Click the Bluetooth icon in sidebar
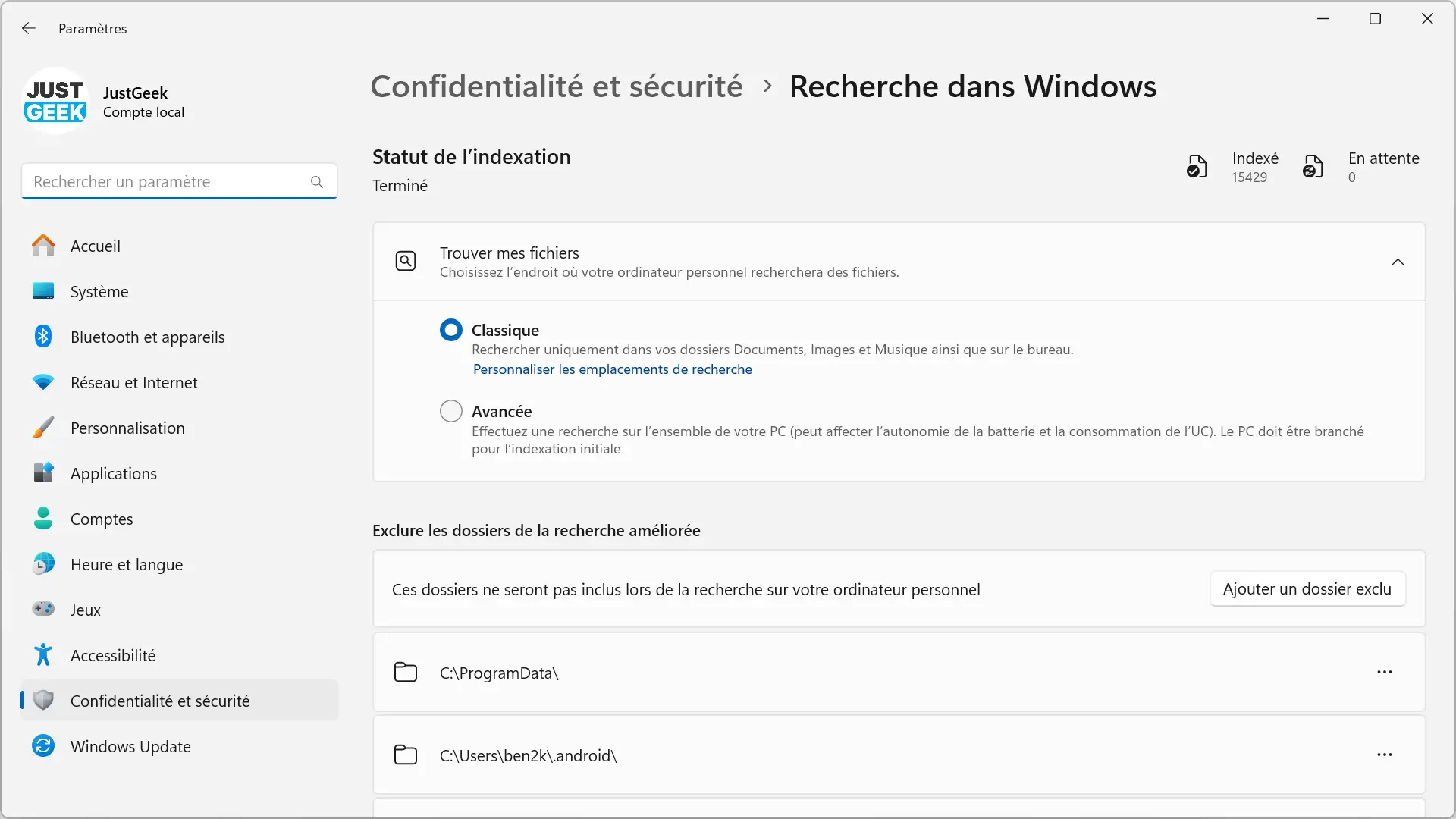The height and width of the screenshot is (819, 1456). [x=43, y=337]
